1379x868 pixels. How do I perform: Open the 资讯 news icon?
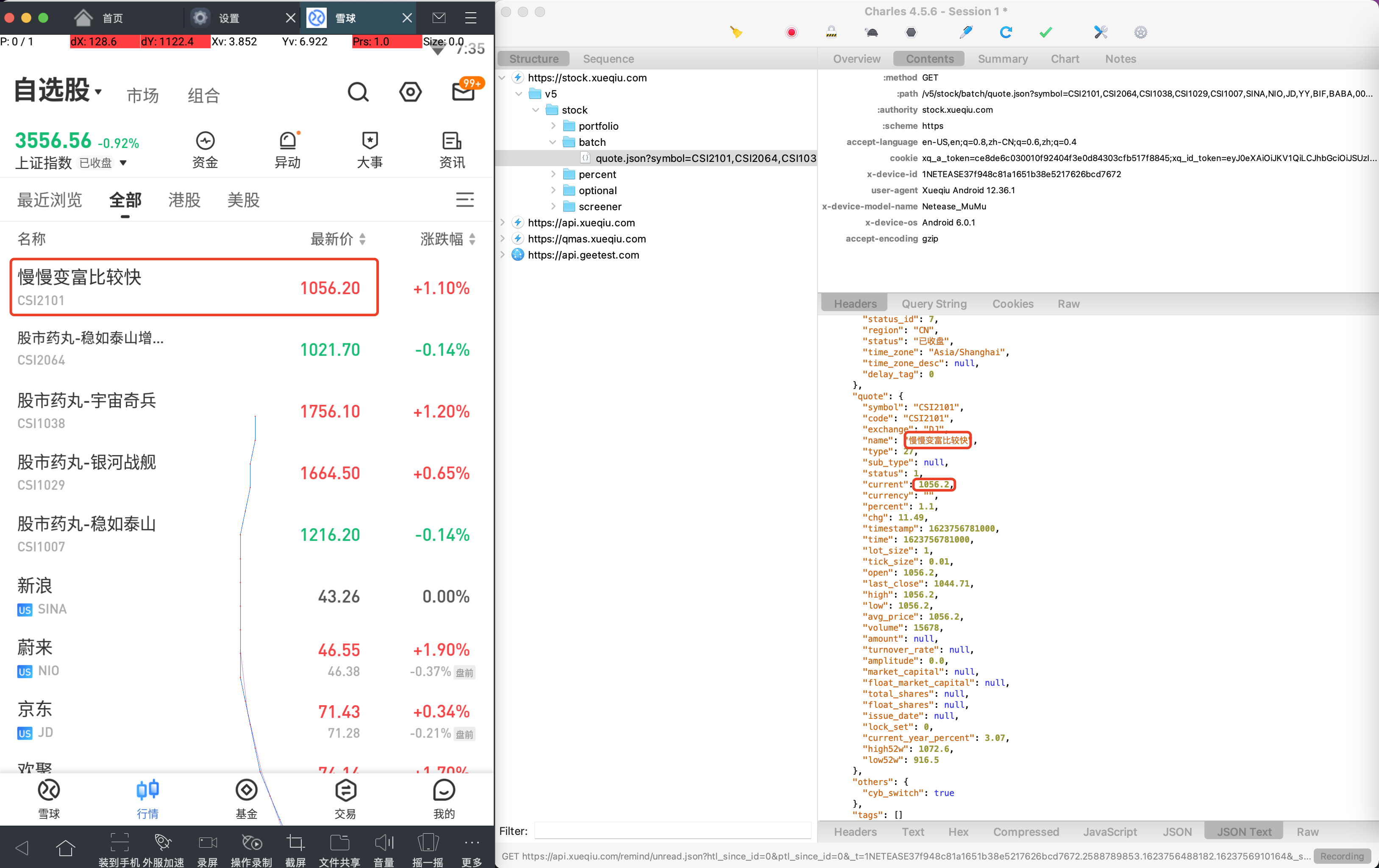452,140
